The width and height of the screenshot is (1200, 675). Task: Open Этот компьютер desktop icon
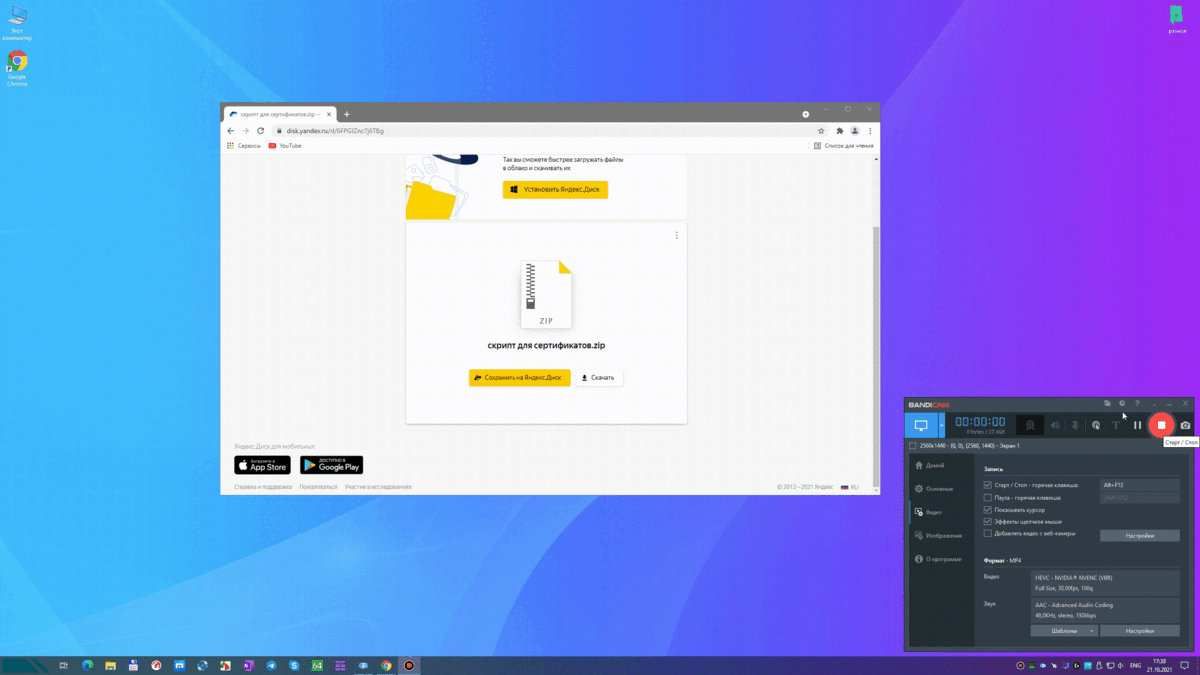coord(17,24)
